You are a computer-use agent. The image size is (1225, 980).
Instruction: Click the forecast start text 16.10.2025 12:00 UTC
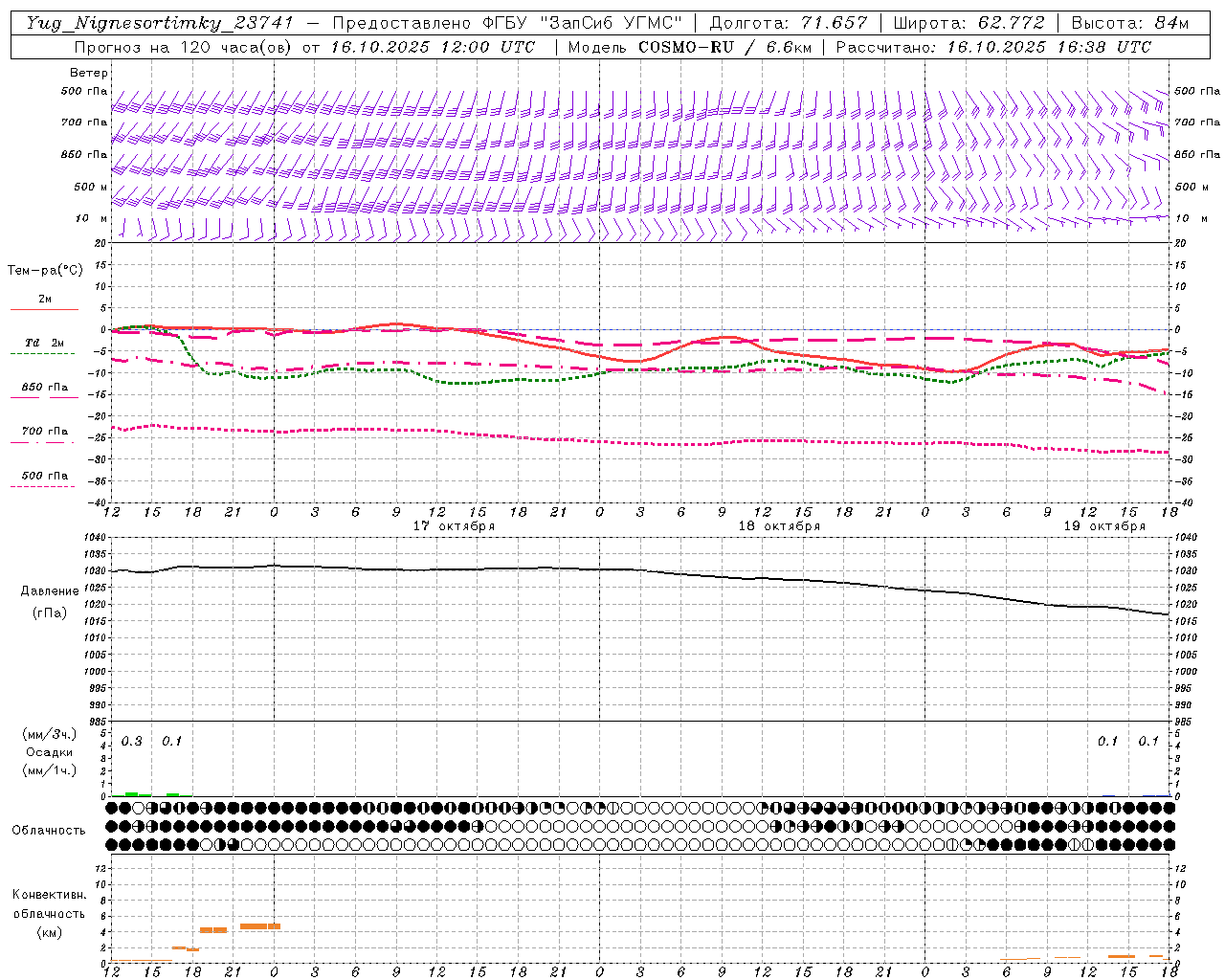click(433, 47)
